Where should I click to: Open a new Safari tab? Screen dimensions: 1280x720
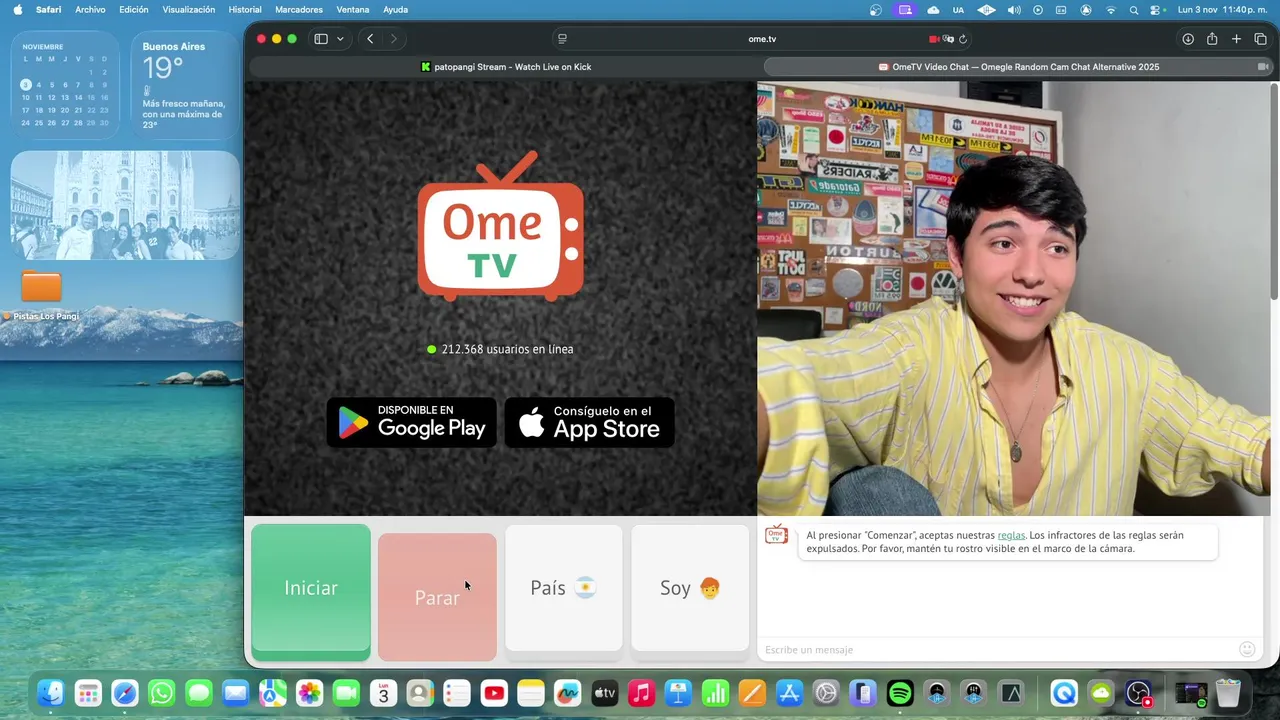click(1236, 39)
